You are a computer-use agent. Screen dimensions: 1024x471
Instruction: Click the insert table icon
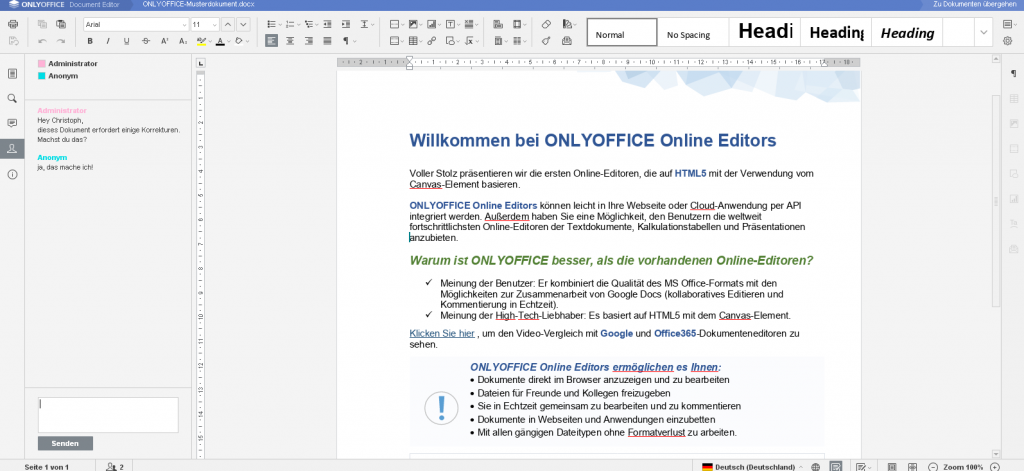tap(415, 41)
